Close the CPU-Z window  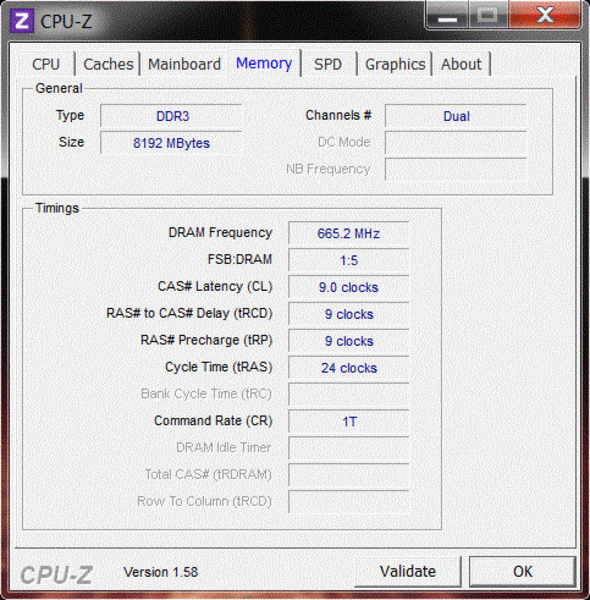pos(545,15)
